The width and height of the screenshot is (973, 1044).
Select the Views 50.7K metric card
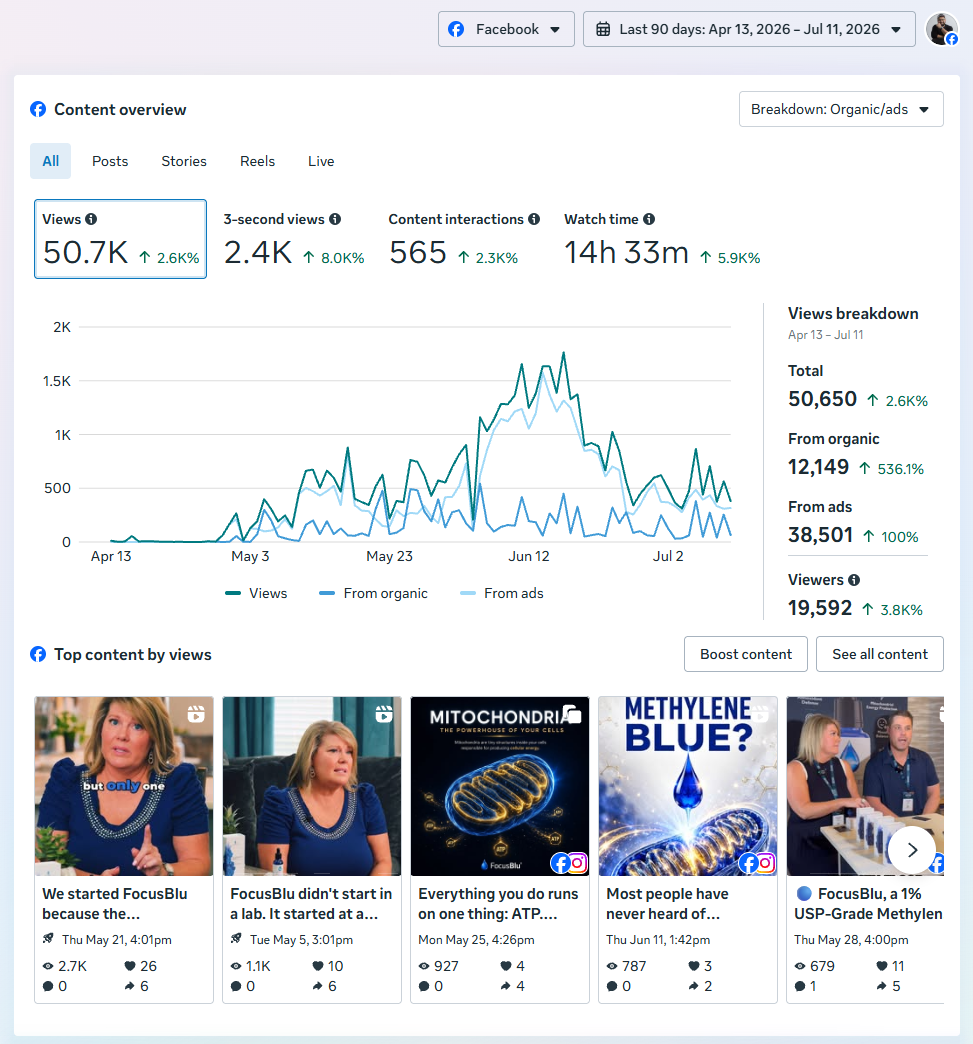click(121, 239)
